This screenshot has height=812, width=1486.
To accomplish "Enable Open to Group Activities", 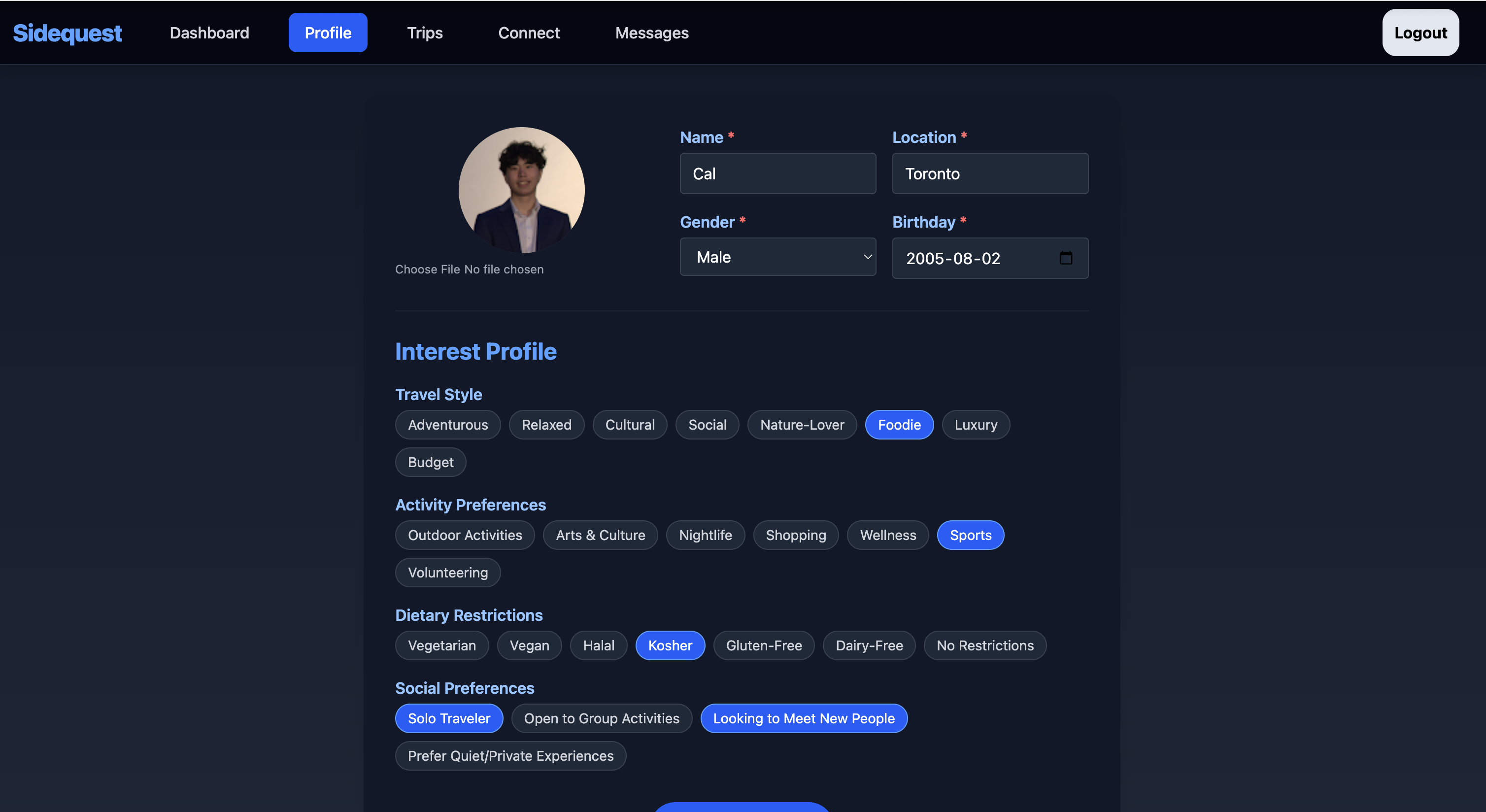I will click(601, 718).
